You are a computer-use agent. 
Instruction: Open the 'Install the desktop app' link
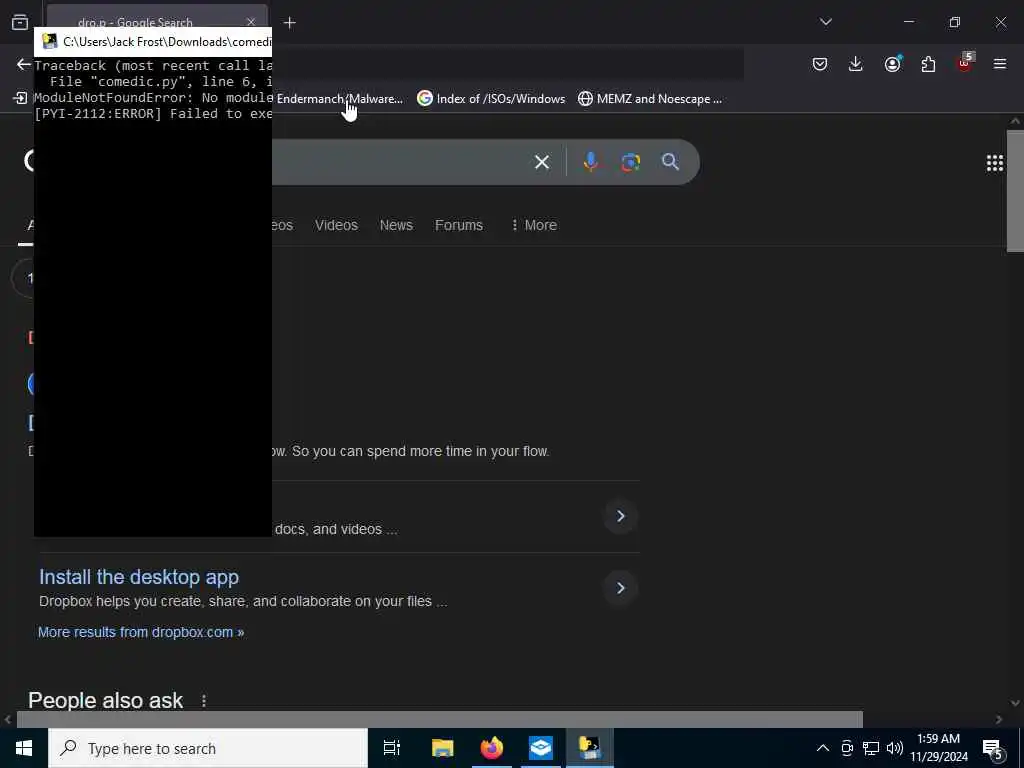point(139,577)
